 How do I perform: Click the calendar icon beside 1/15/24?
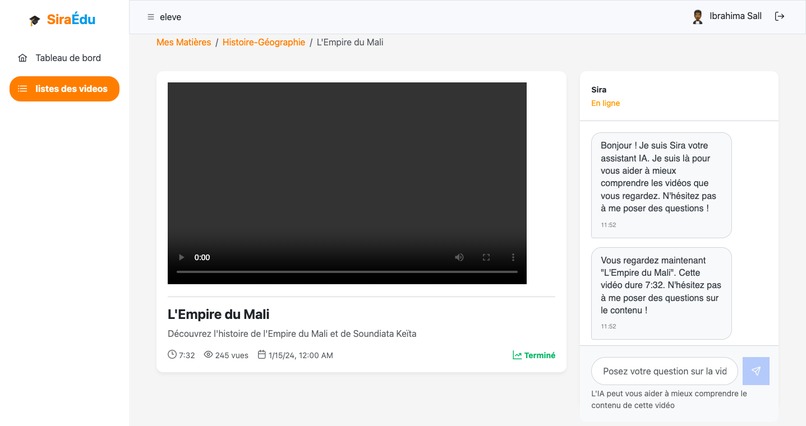[262, 355]
